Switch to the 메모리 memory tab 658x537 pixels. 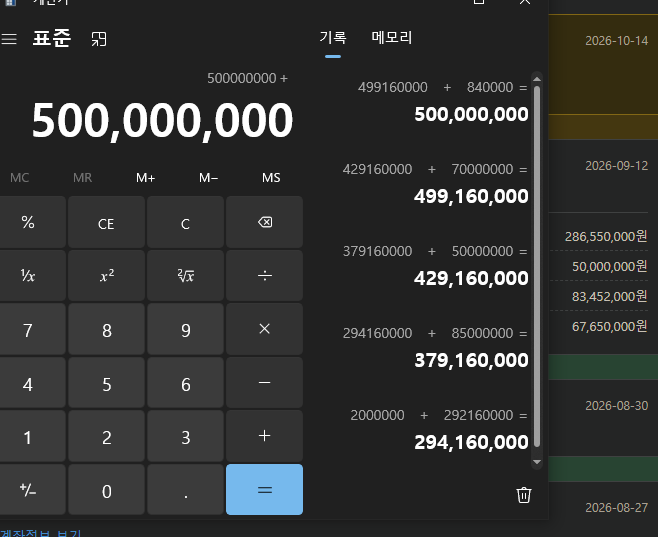click(392, 38)
